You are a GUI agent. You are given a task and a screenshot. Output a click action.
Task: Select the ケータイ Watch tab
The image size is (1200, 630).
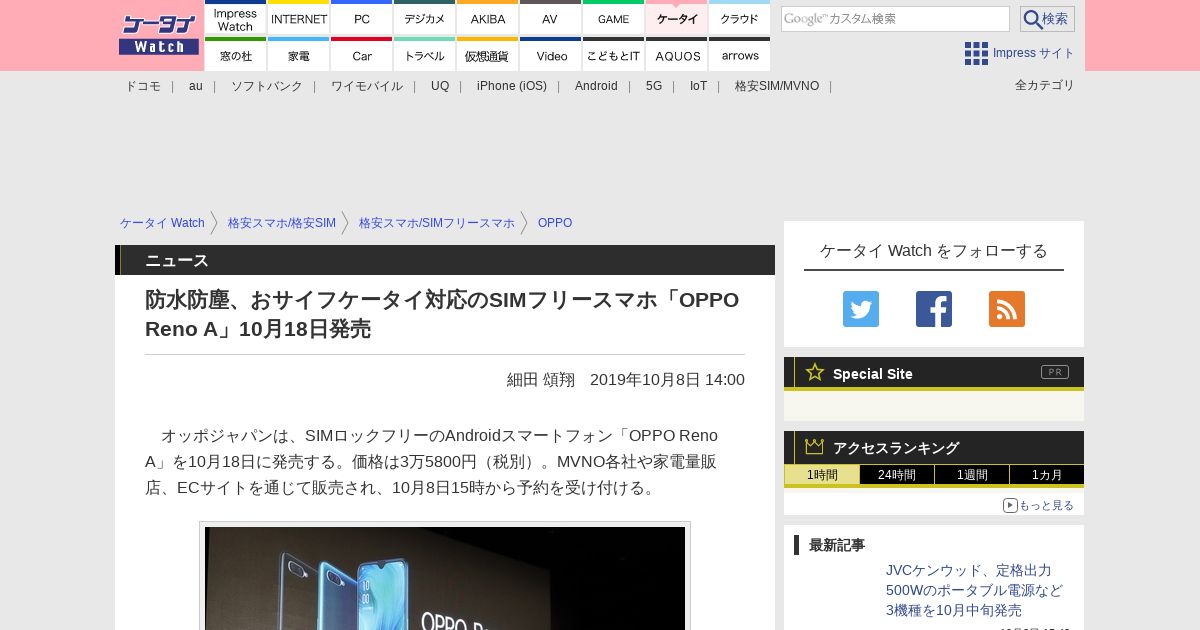point(677,18)
